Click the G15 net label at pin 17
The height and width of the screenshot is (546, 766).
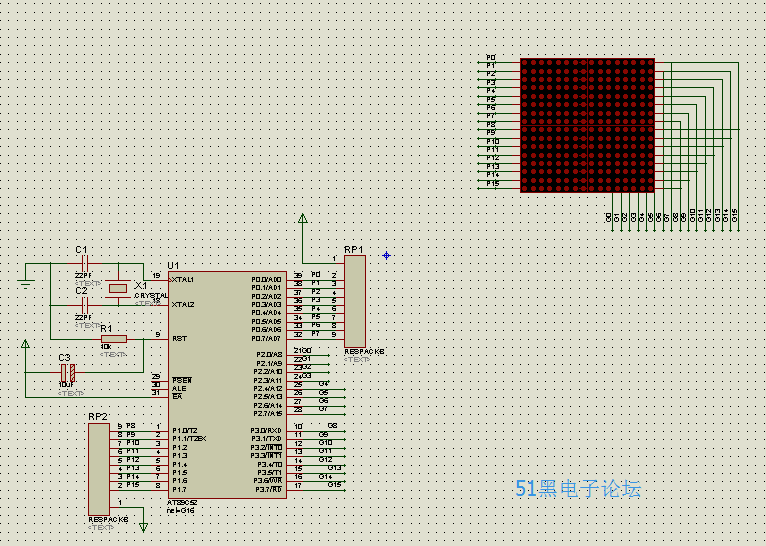tap(334, 484)
